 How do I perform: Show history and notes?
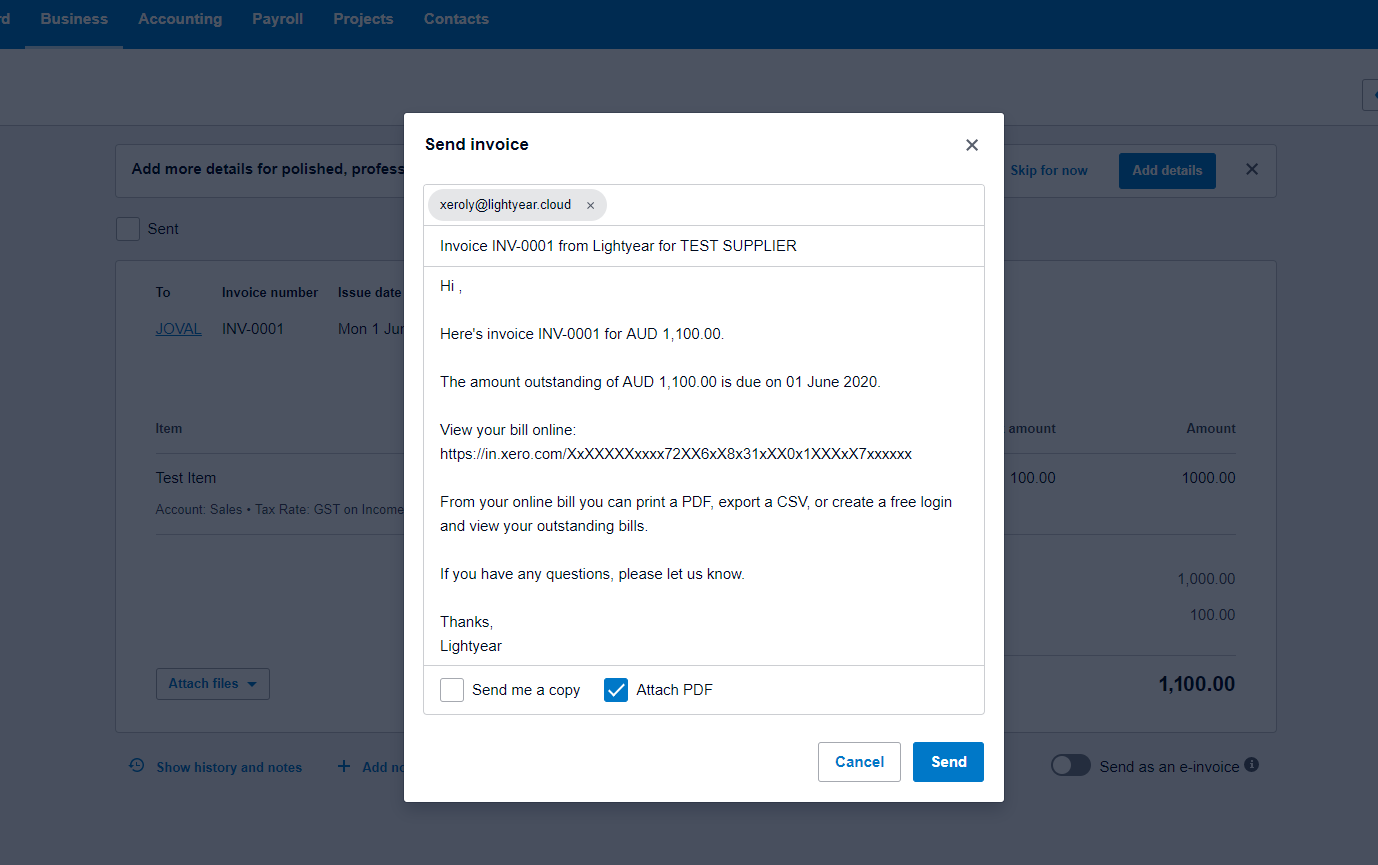(229, 767)
